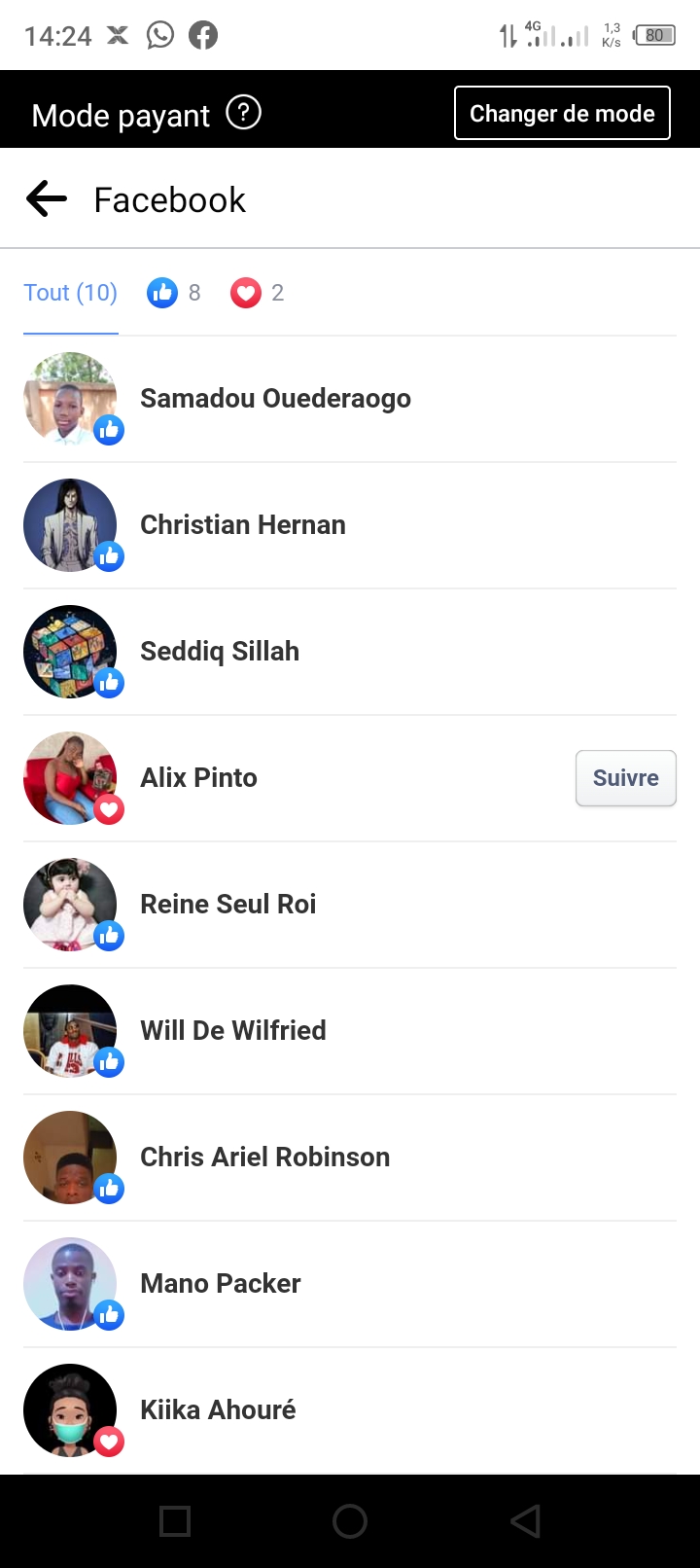Open Samadou Ouederaogo's profile picture

[70, 399]
